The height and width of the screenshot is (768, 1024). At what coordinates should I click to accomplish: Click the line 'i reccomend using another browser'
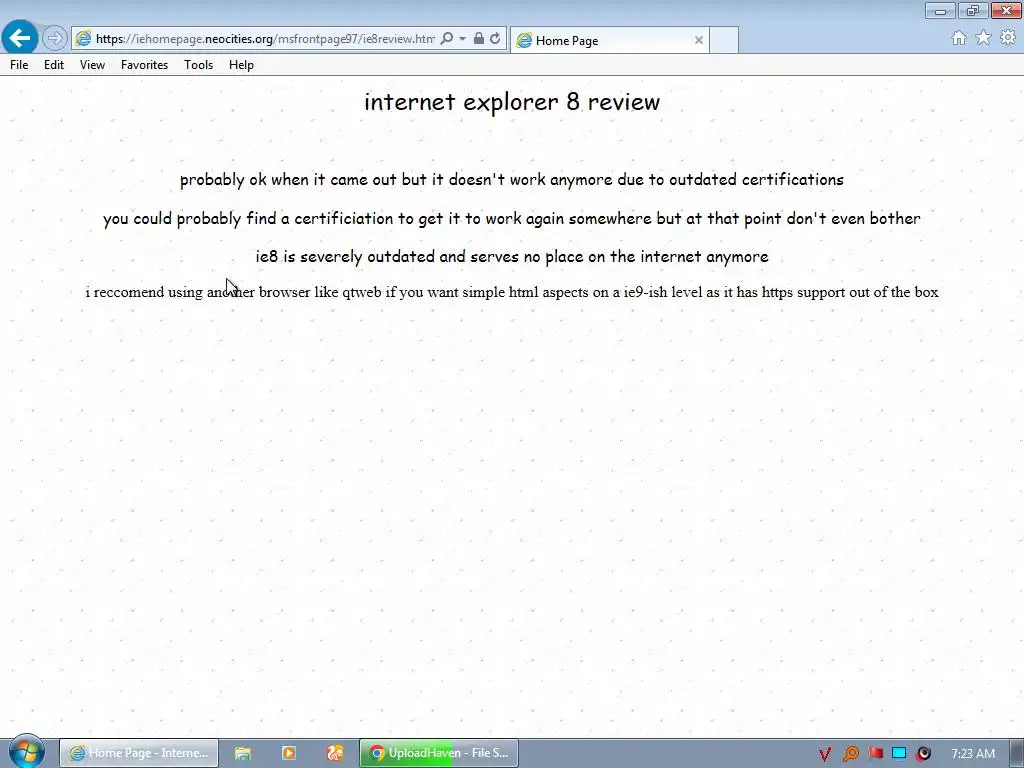click(x=512, y=292)
